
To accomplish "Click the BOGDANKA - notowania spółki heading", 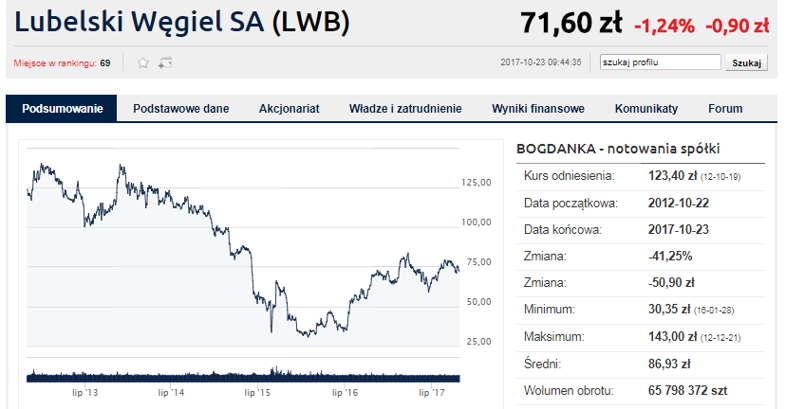I will pos(618,148).
